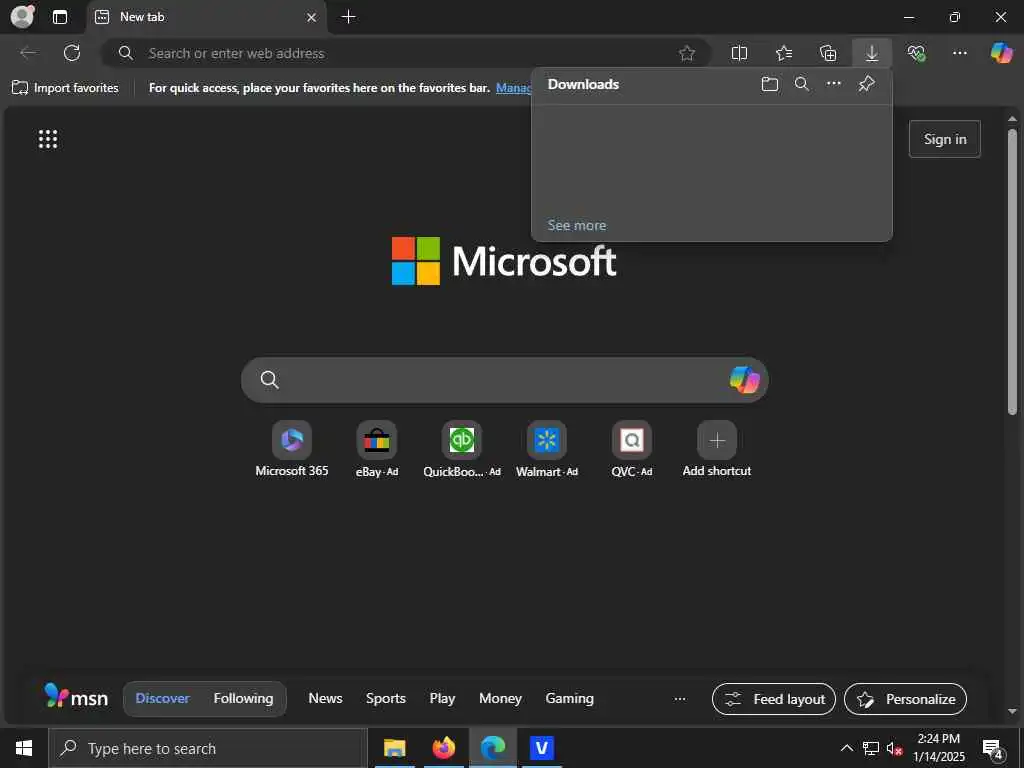Open a new tab with plus button
This screenshot has width=1024, height=768.
coord(349,17)
